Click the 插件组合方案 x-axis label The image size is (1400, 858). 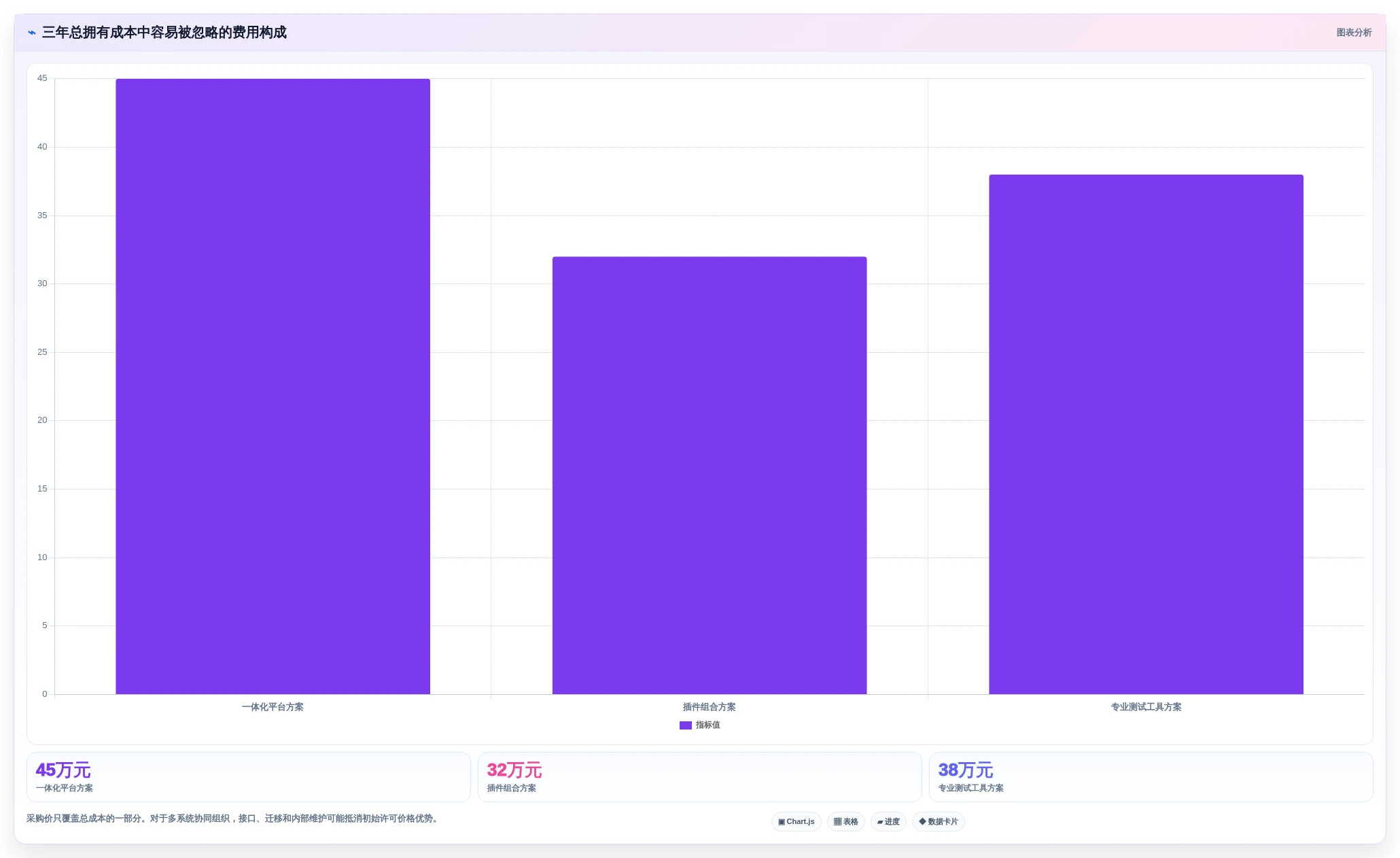click(x=710, y=707)
